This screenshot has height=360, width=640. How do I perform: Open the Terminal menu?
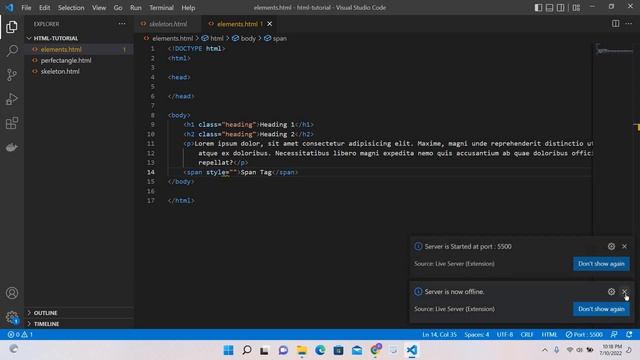click(x=161, y=7)
